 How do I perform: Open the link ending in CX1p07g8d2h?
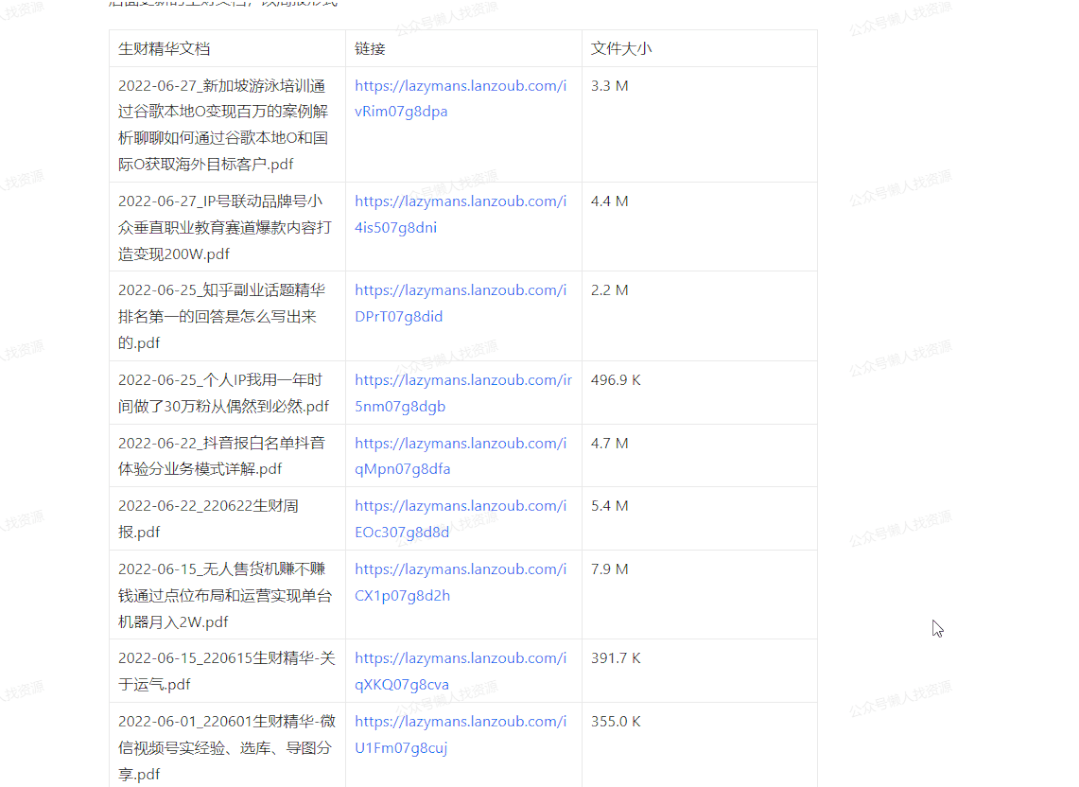460,582
